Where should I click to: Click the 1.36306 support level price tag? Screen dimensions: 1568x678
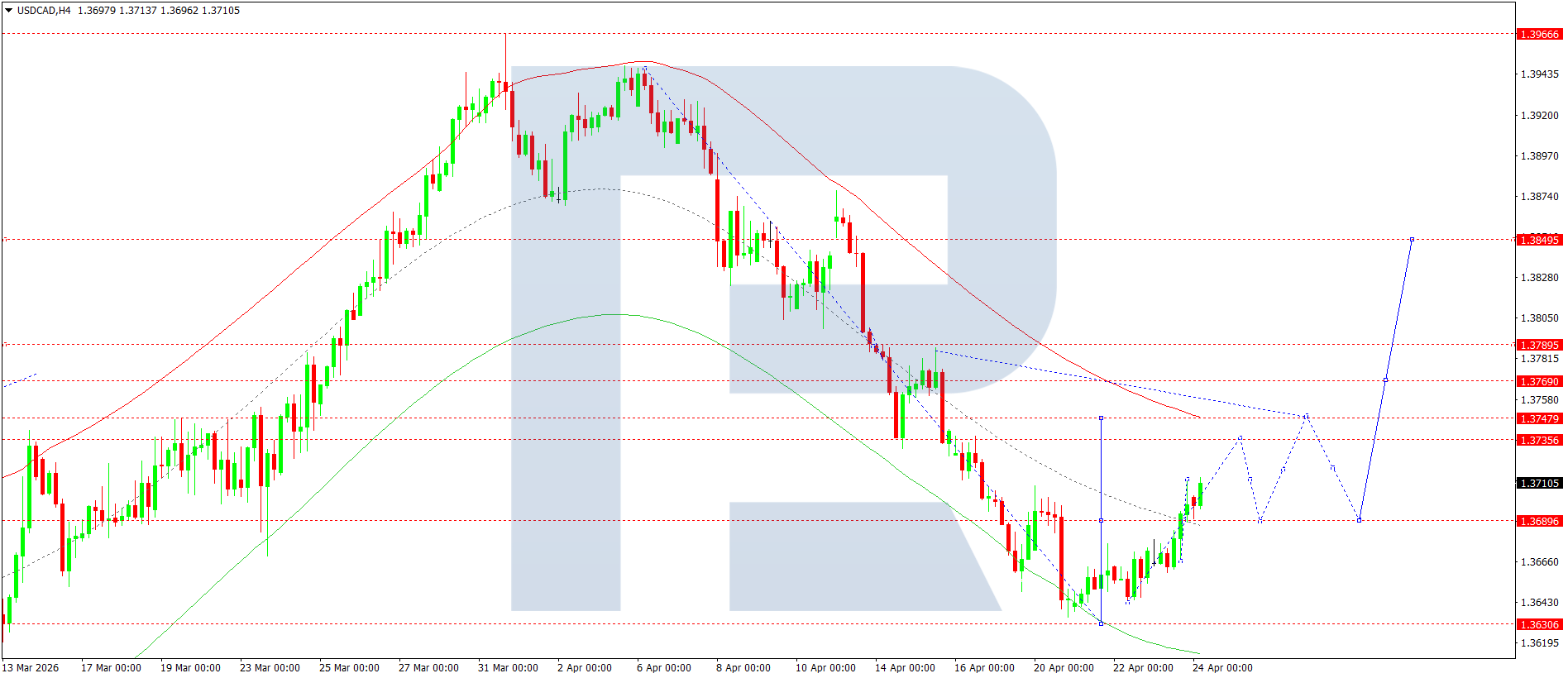click(x=1539, y=624)
